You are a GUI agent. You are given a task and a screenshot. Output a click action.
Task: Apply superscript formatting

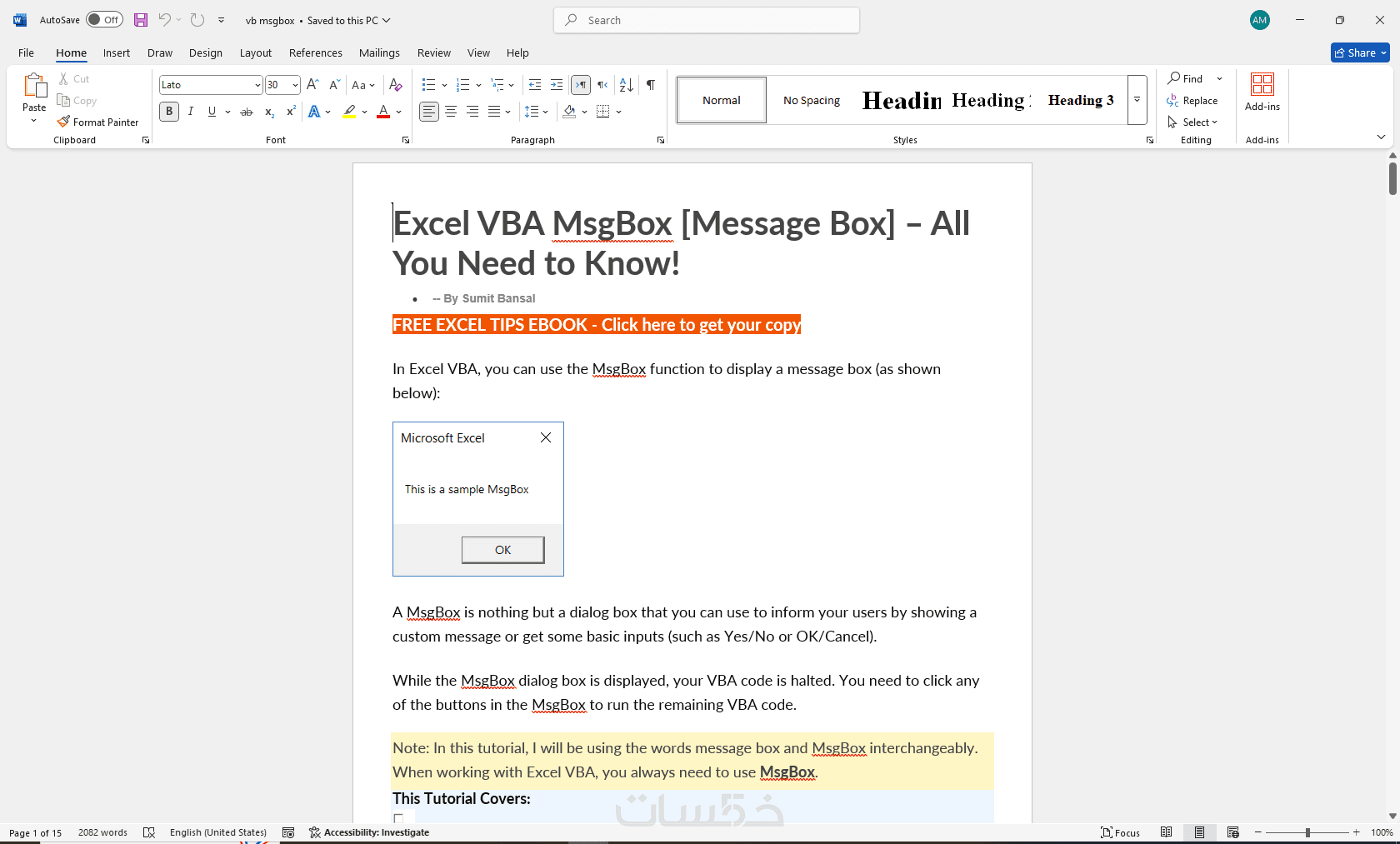click(x=291, y=112)
